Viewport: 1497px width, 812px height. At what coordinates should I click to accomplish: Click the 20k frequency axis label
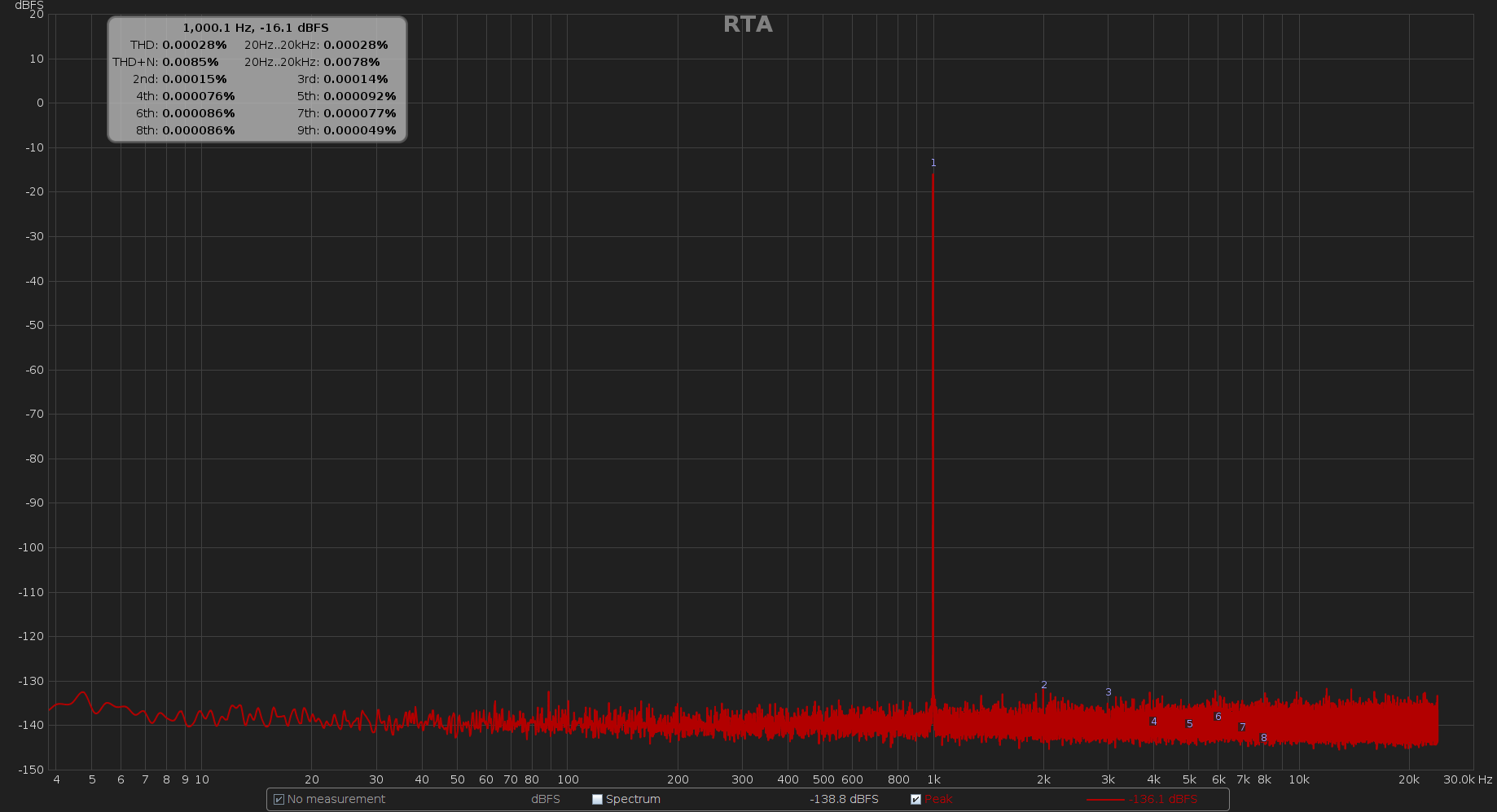coord(1409,780)
